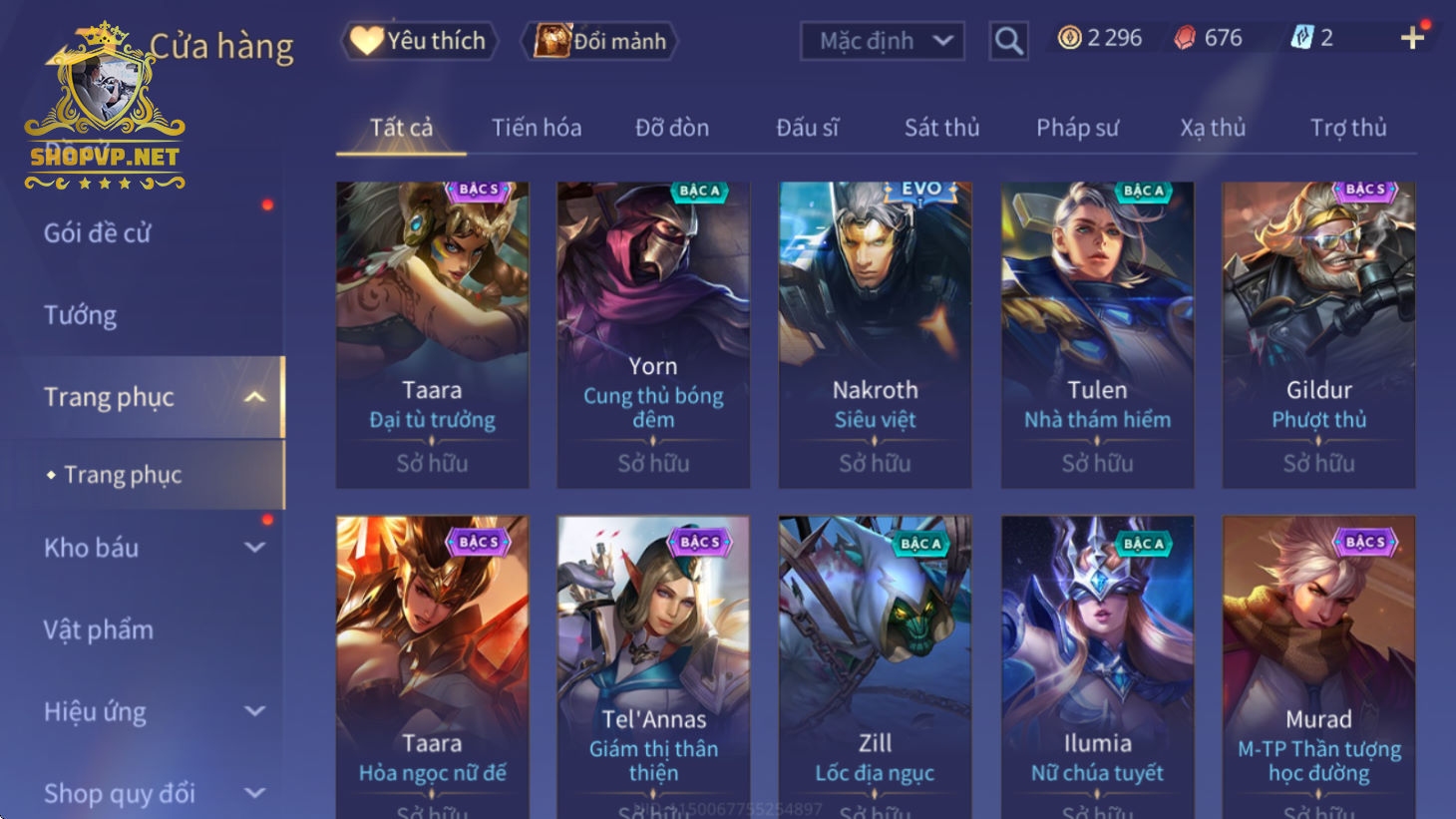Expand the Hiệu ứng sidebar section
This screenshot has height=819, width=1456.
click(x=255, y=711)
